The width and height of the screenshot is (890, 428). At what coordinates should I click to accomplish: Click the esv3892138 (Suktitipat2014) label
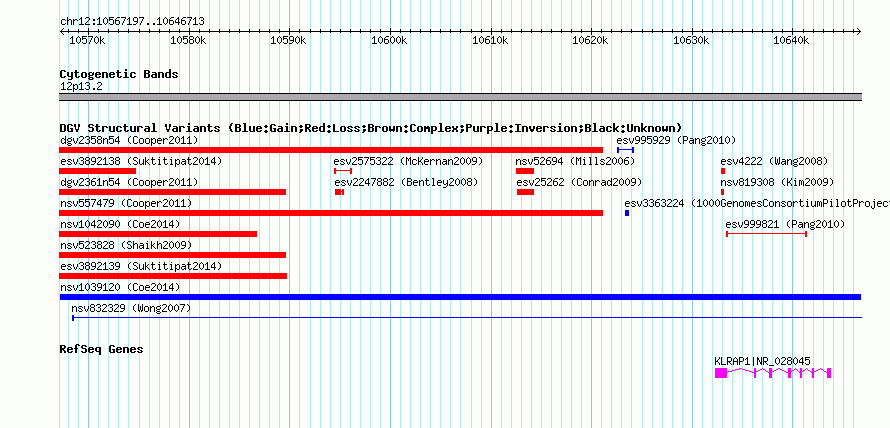[x=141, y=161]
